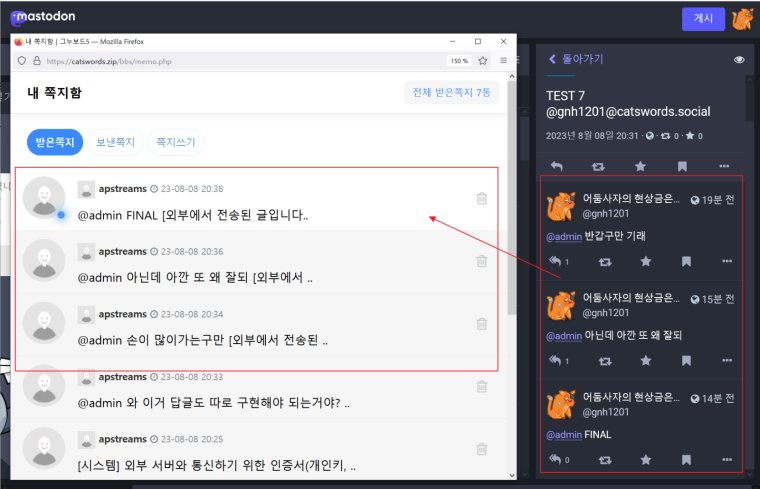This screenshot has height=489, width=760.
Task: Delete the 20:38 message from apstreams
Action: [x=481, y=198]
